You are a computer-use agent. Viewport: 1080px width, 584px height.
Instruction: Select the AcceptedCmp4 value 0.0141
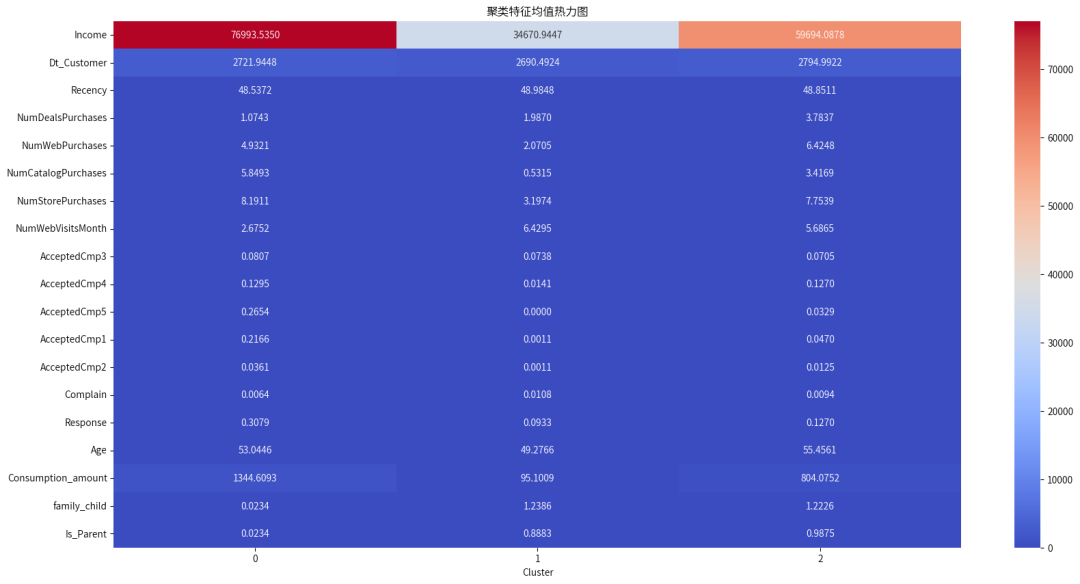click(537, 284)
